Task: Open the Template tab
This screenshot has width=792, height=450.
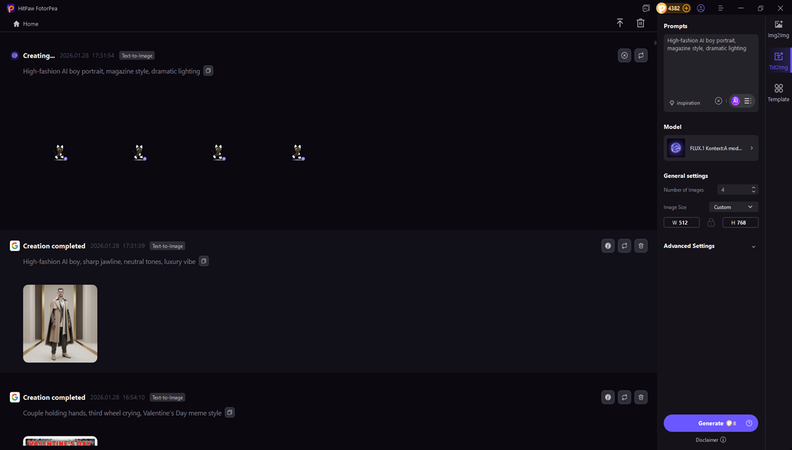Action: coord(778,92)
